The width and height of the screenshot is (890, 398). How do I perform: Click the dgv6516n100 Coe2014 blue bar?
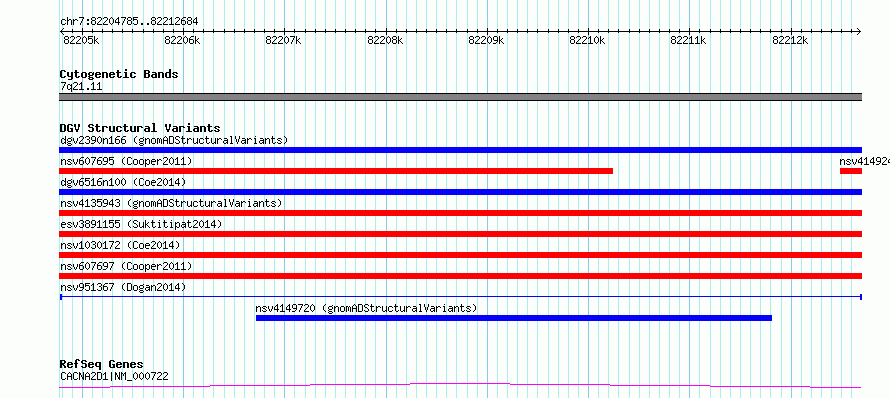click(x=460, y=192)
